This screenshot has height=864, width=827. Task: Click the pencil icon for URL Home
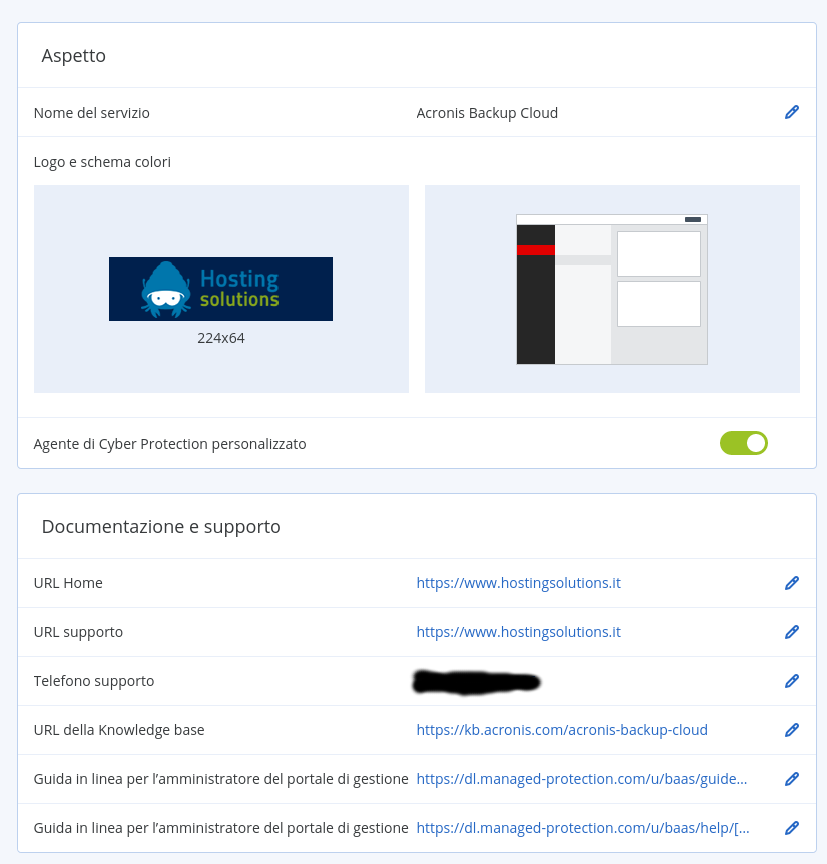click(792, 583)
